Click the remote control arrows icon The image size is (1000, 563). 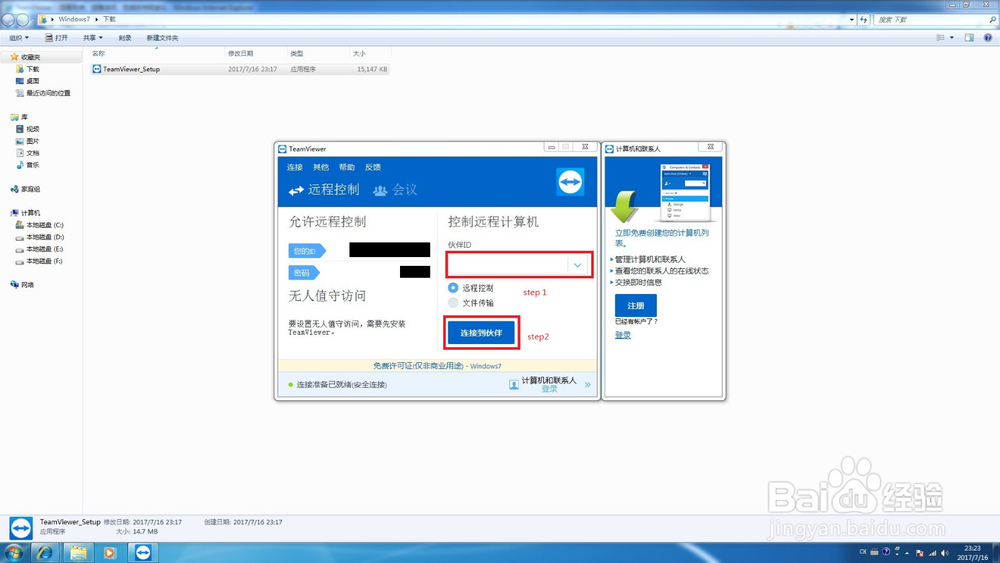[x=296, y=191]
